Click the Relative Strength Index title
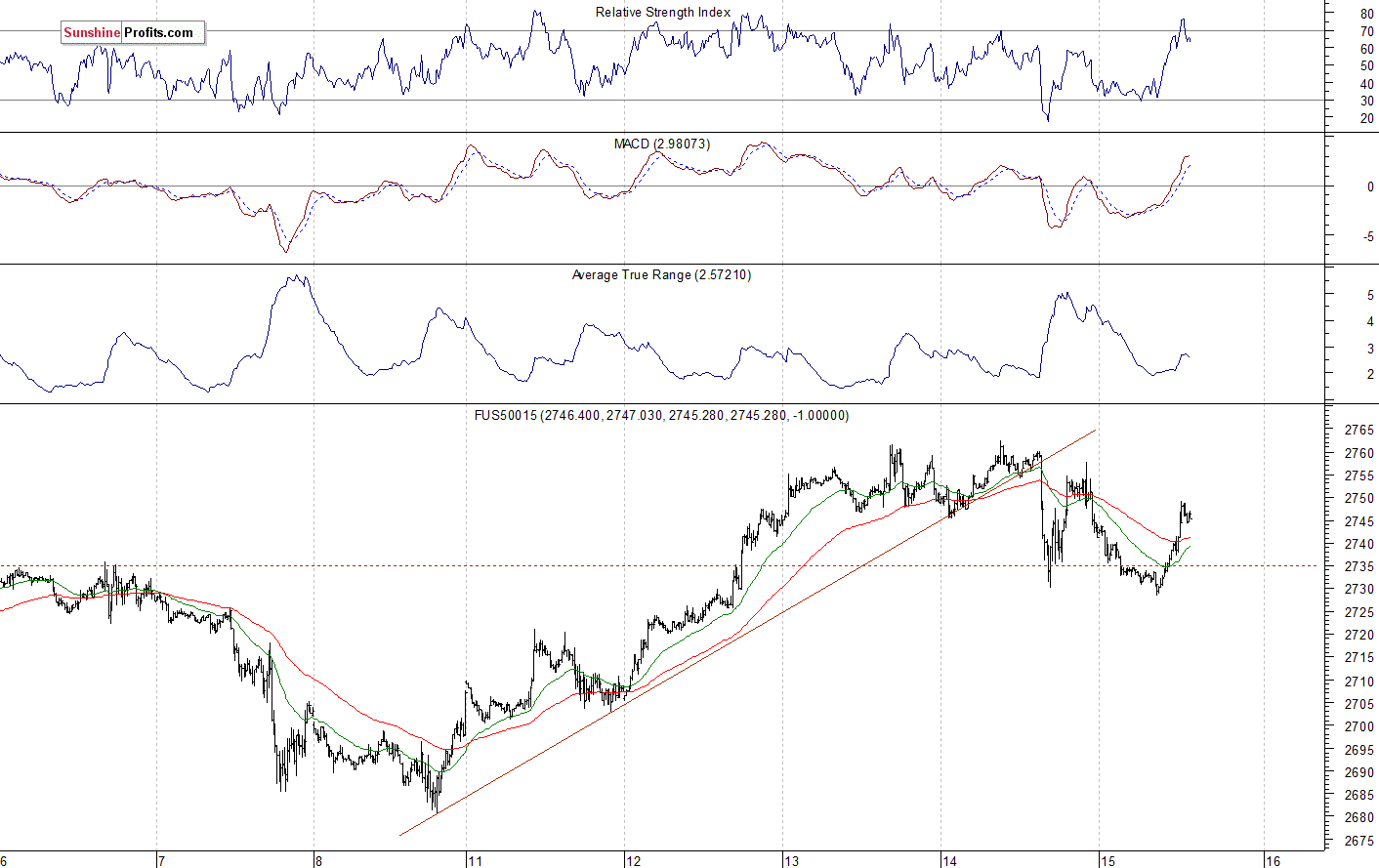The width and height of the screenshot is (1379, 868). [663, 13]
